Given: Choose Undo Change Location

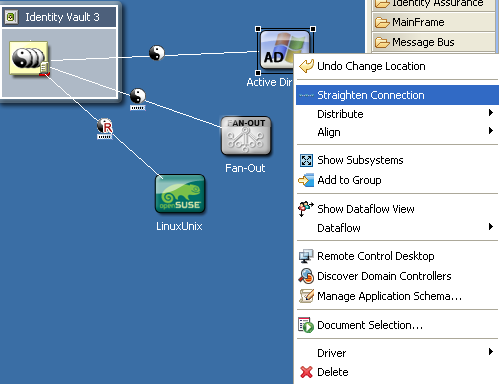Looking at the screenshot, I should tap(397, 66).
